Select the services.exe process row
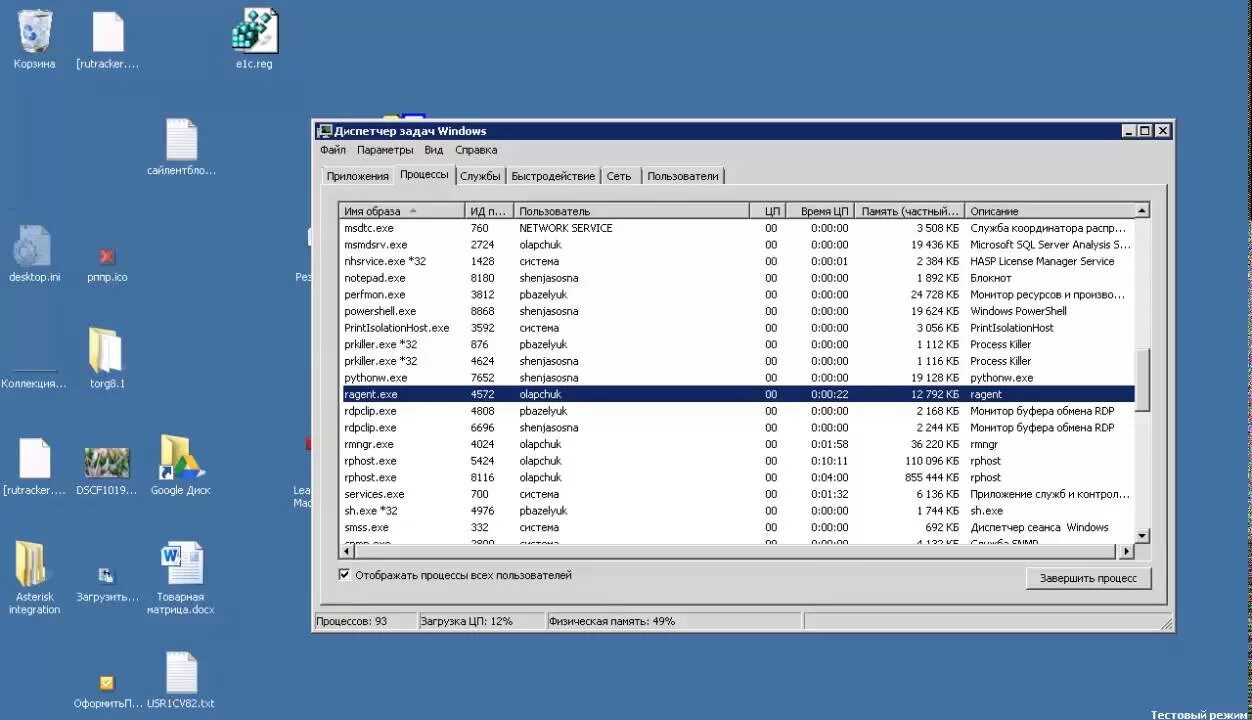1252x720 pixels. point(737,494)
